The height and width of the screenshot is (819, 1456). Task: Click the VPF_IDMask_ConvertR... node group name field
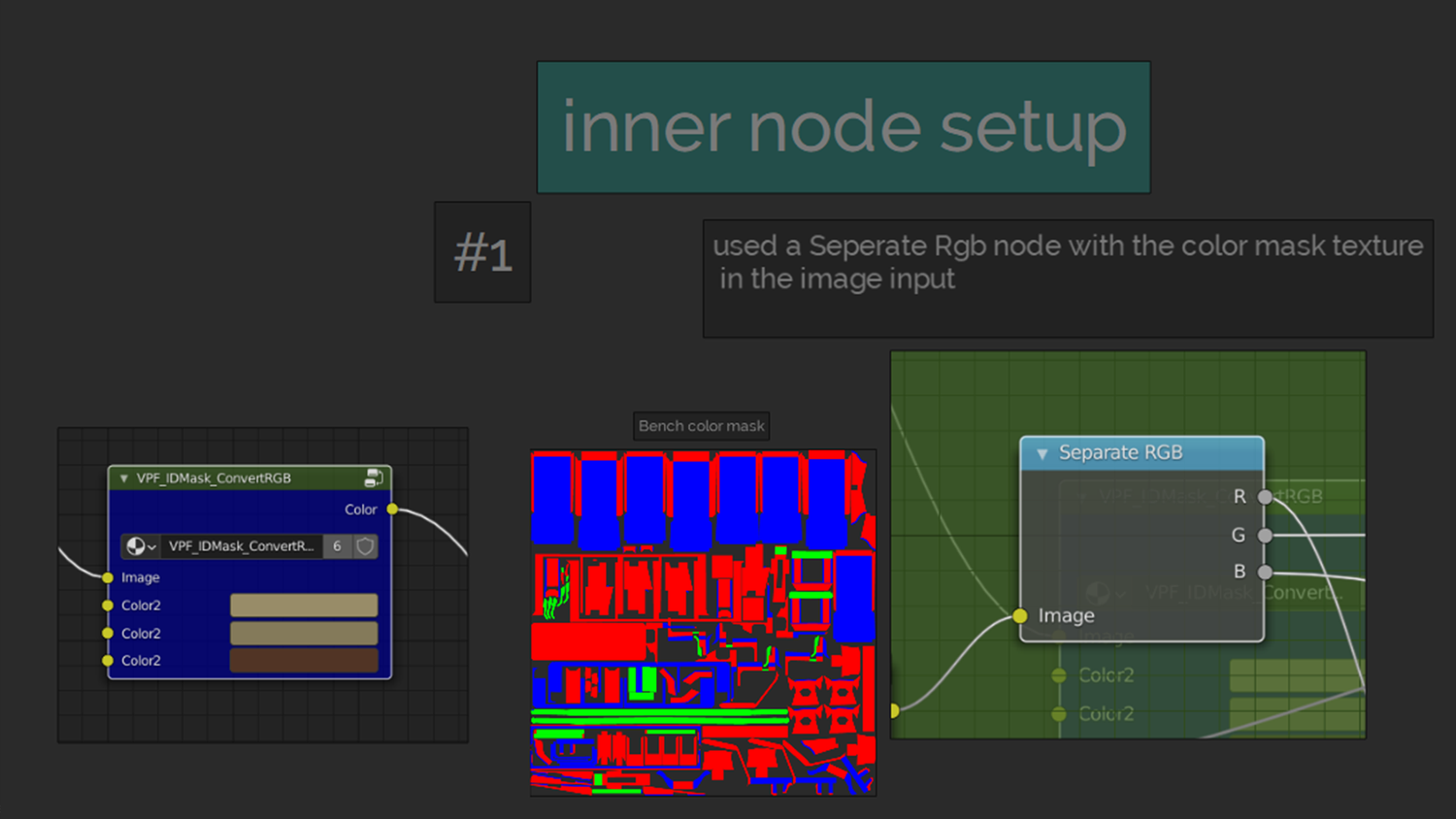[x=243, y=546]
